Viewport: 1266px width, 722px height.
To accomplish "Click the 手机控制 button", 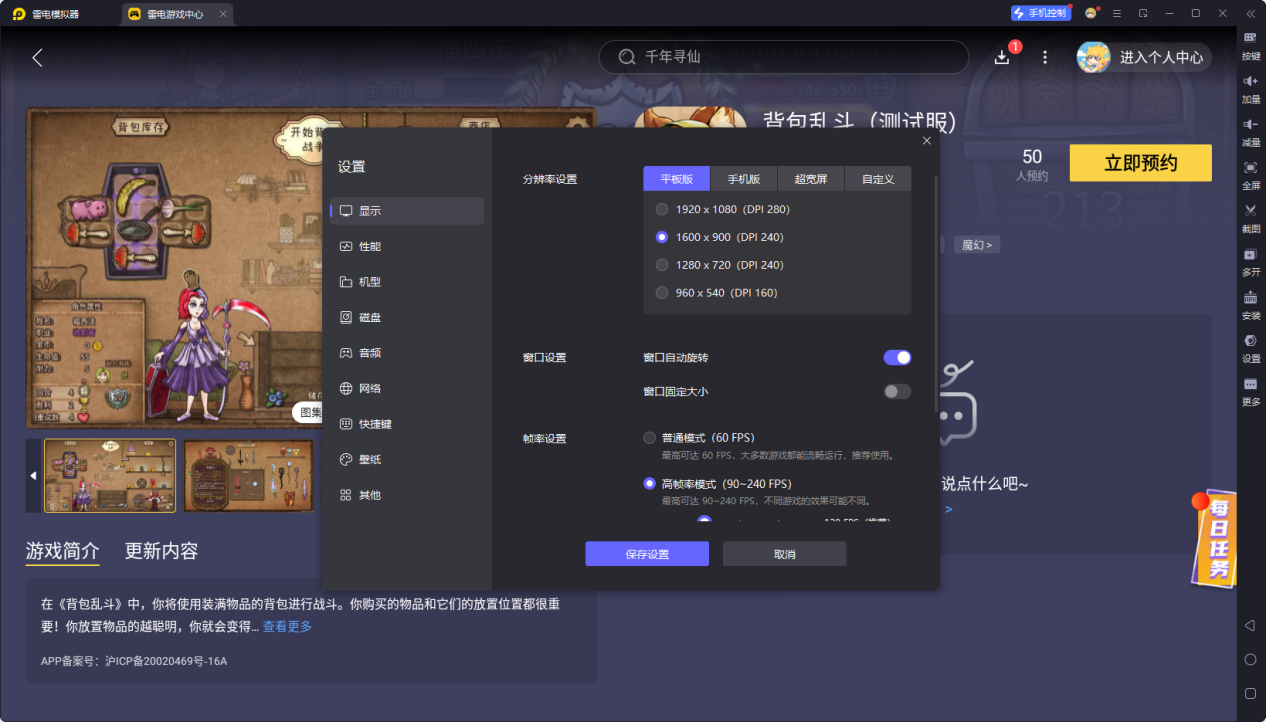I will tap(1041, 13).
